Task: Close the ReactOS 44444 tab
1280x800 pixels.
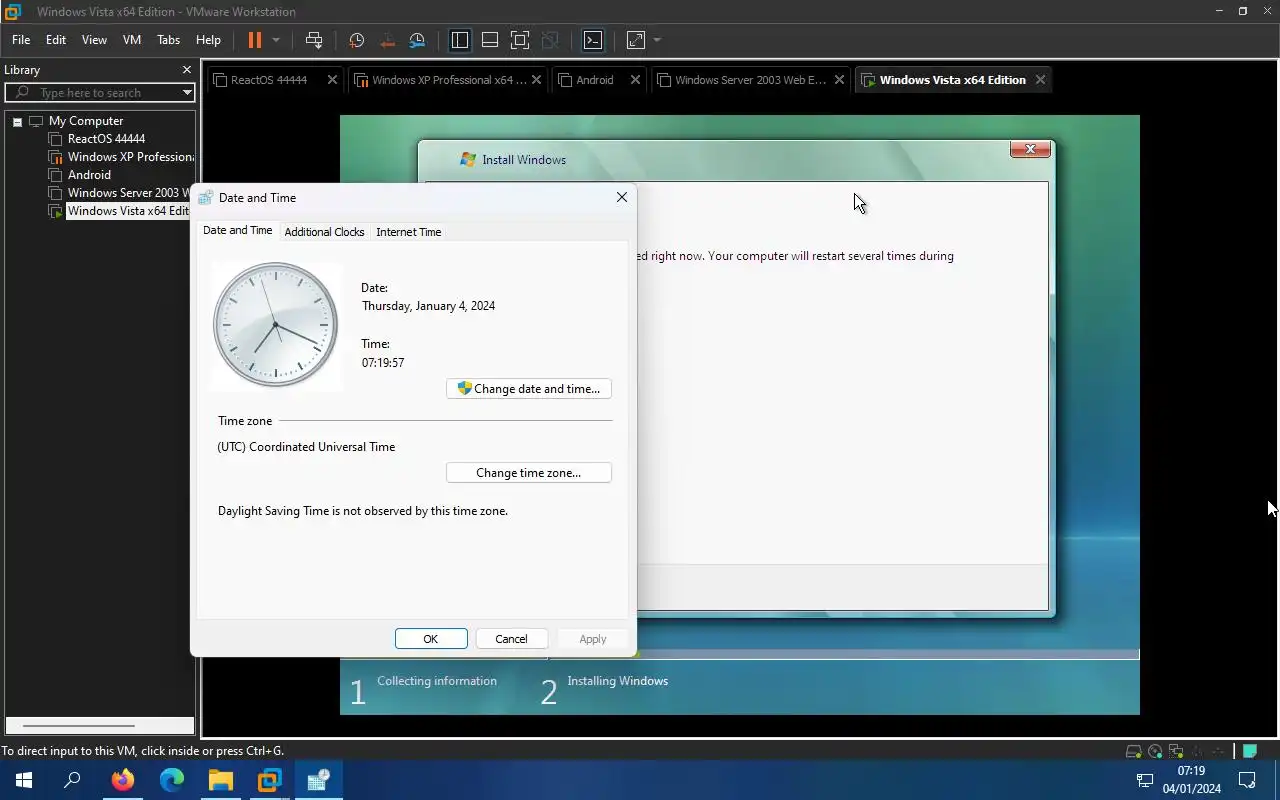Action: [x=332, y=80]
